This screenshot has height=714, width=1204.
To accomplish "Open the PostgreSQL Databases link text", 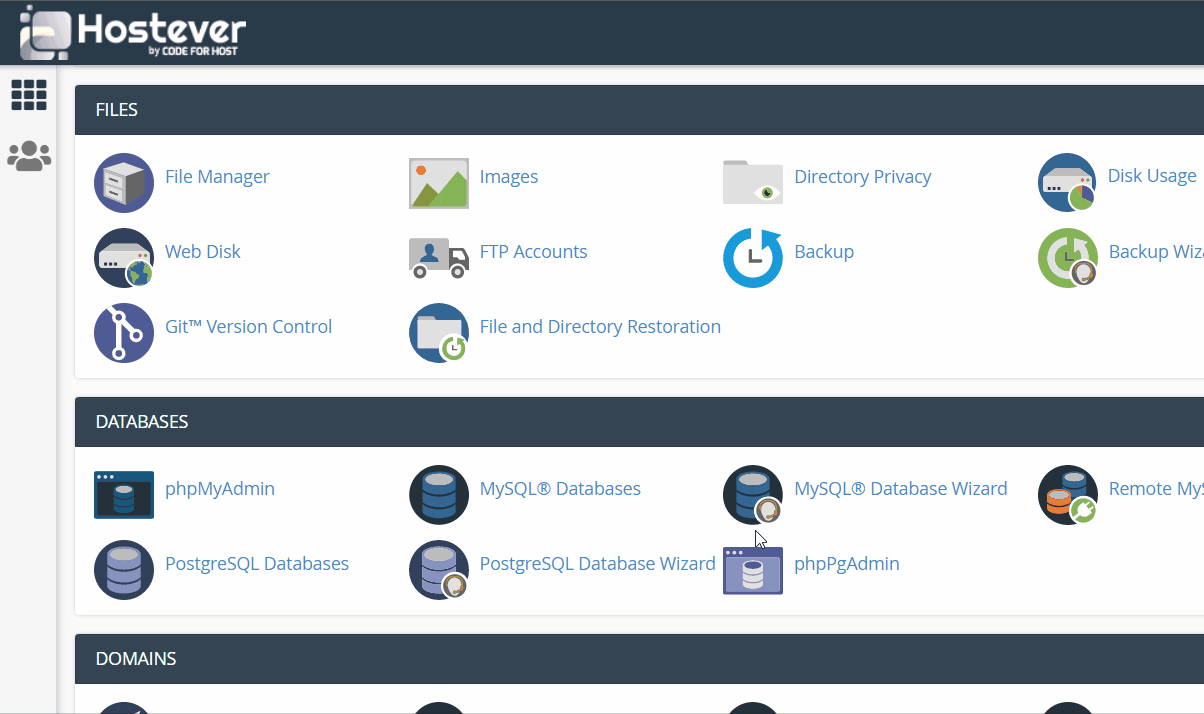I will [x=257, y=564].
